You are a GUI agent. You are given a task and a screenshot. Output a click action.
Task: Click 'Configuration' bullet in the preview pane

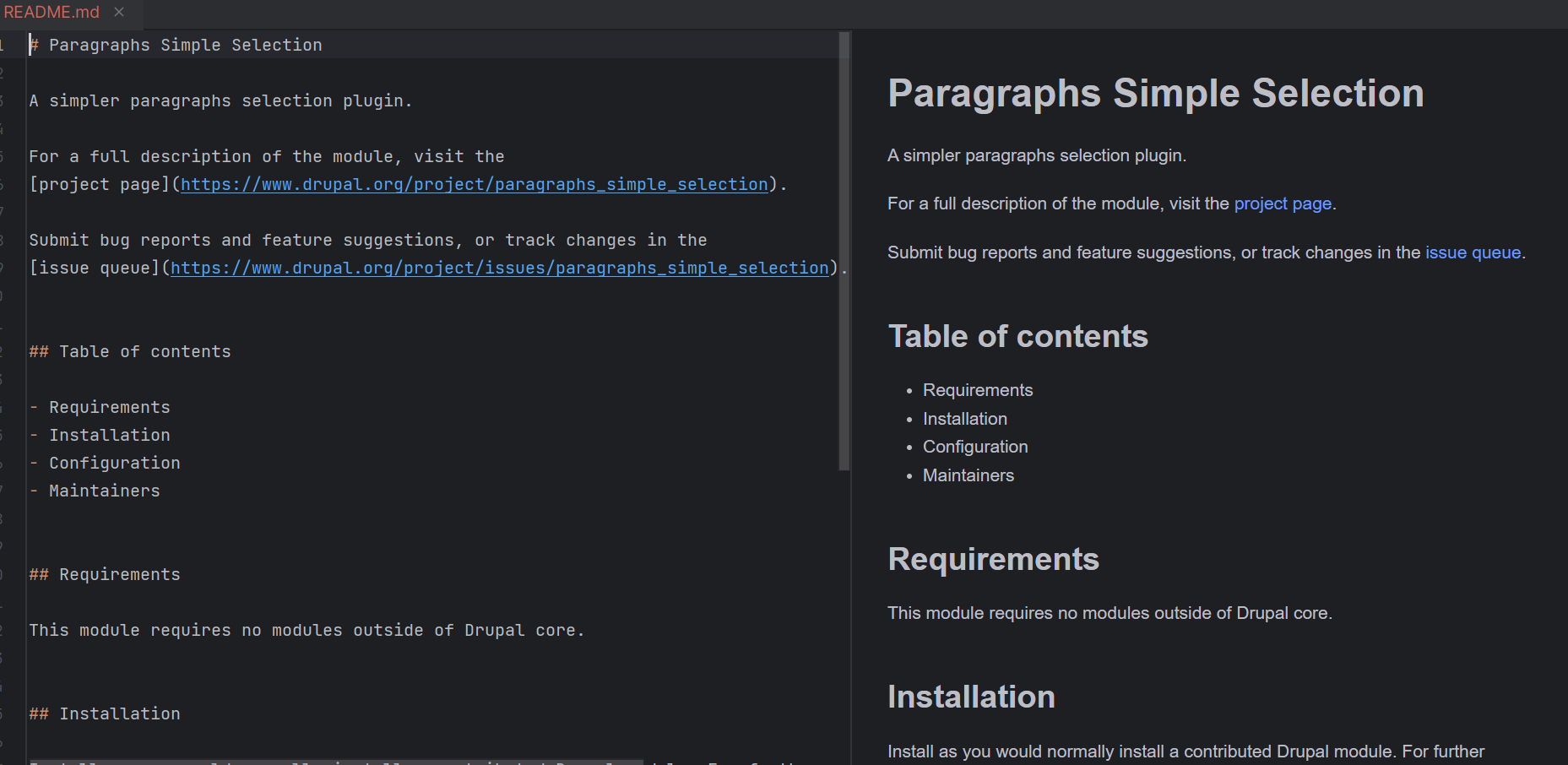[974, 447]
